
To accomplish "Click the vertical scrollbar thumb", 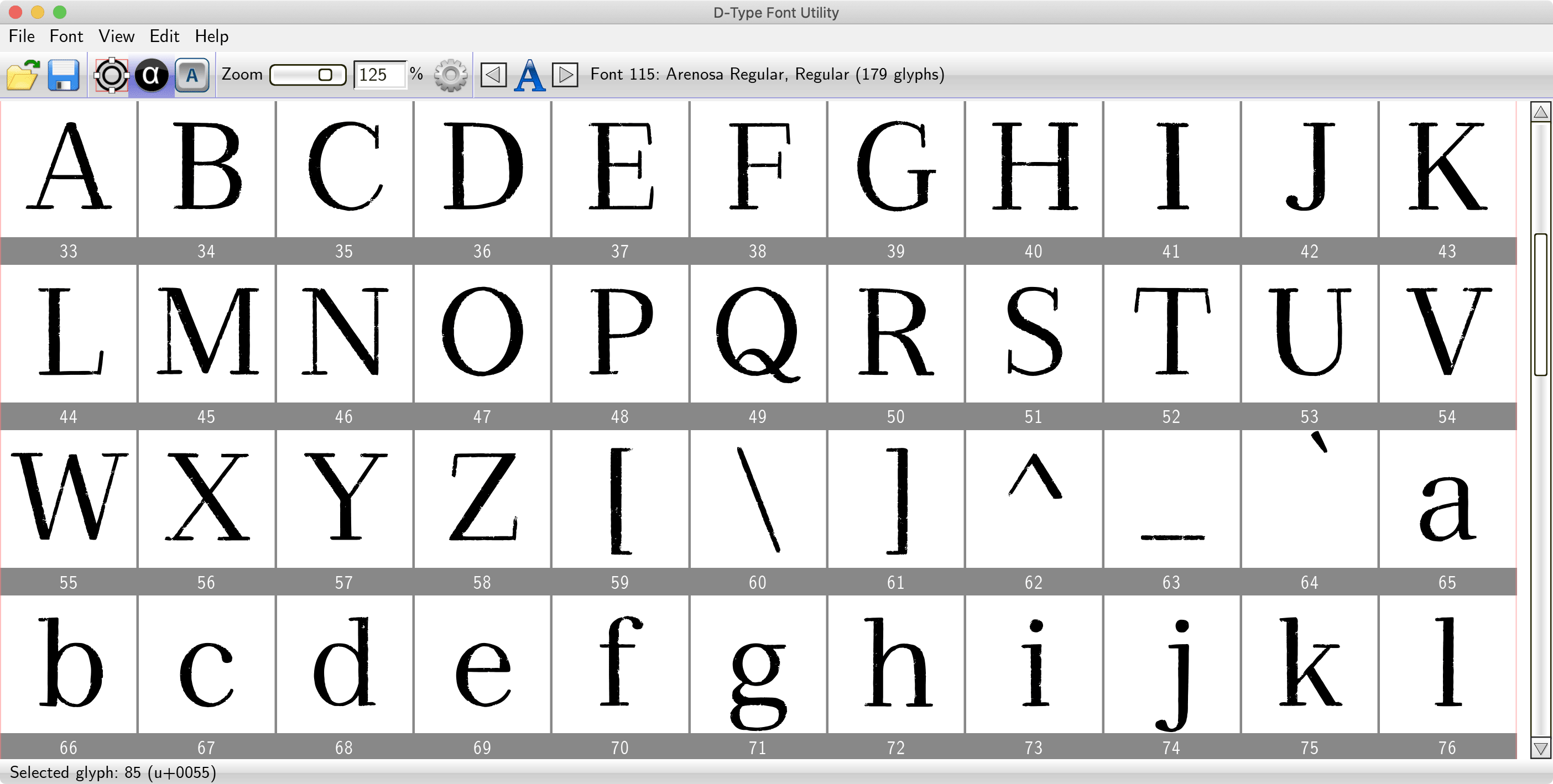I will [x=1541, y=304].
